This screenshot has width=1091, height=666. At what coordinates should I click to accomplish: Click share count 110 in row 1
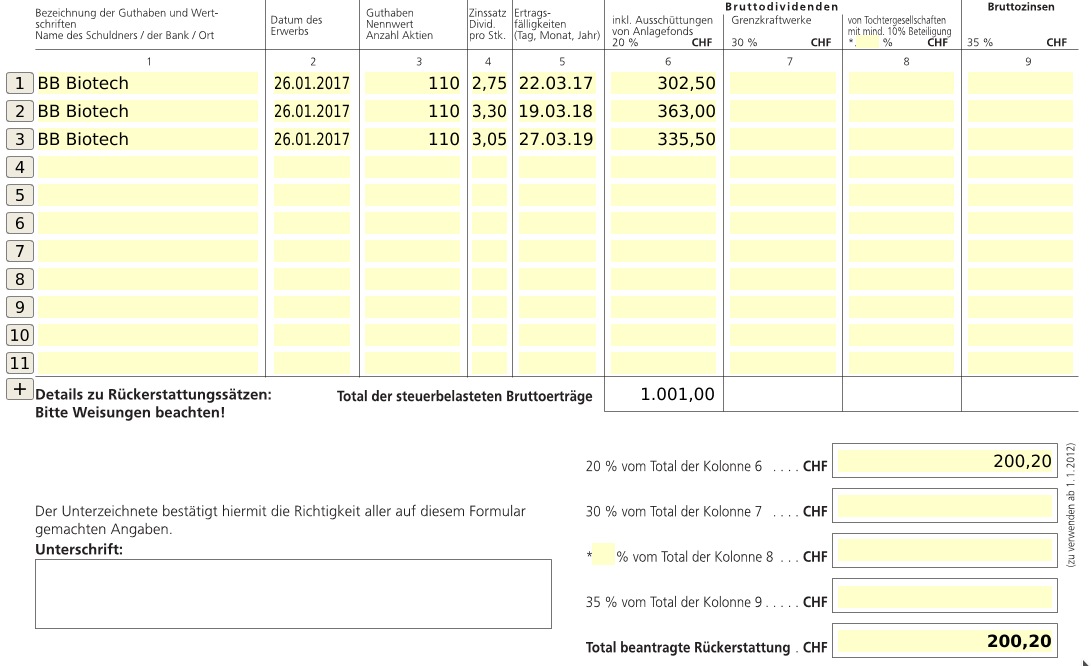413,84
